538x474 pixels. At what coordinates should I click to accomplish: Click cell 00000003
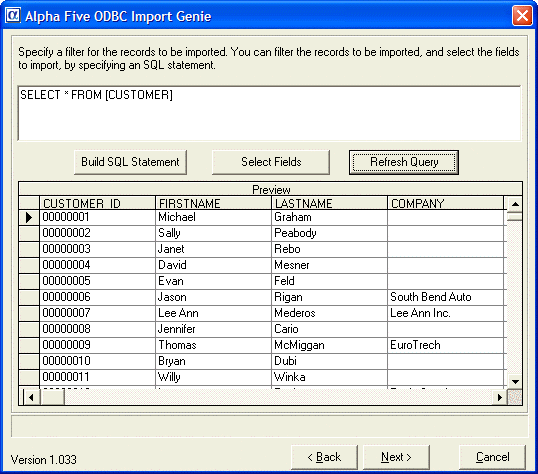coord(97,249)
